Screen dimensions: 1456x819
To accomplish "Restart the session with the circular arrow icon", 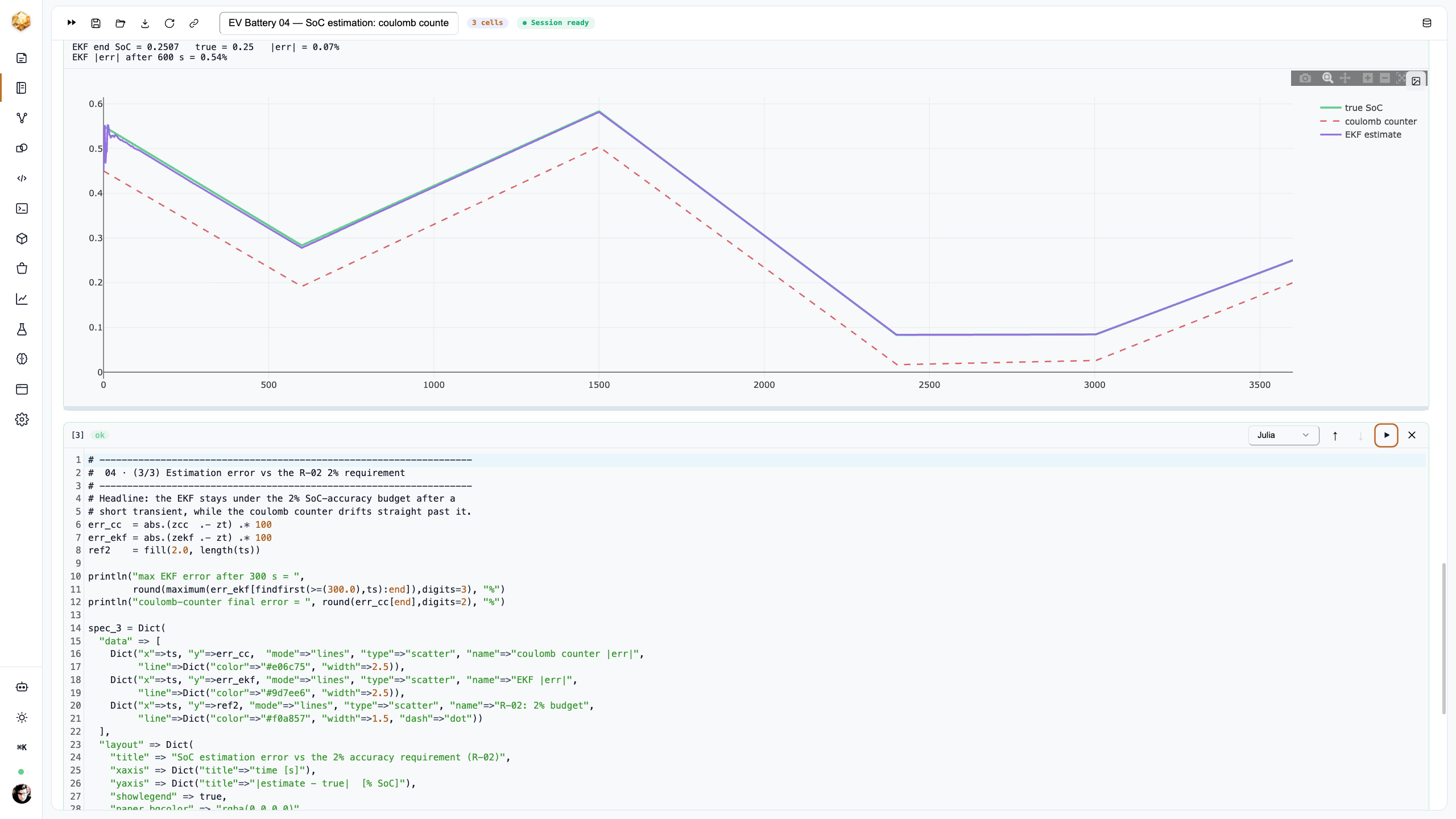I will click(169, 23).
